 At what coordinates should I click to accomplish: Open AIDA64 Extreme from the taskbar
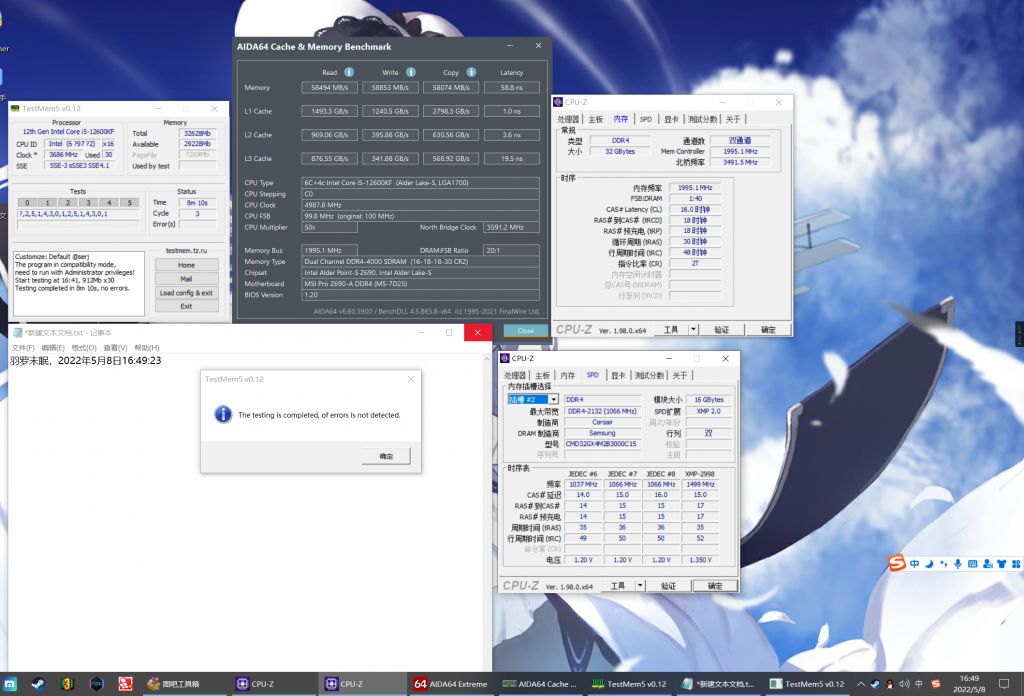click(x=450, y=684)
